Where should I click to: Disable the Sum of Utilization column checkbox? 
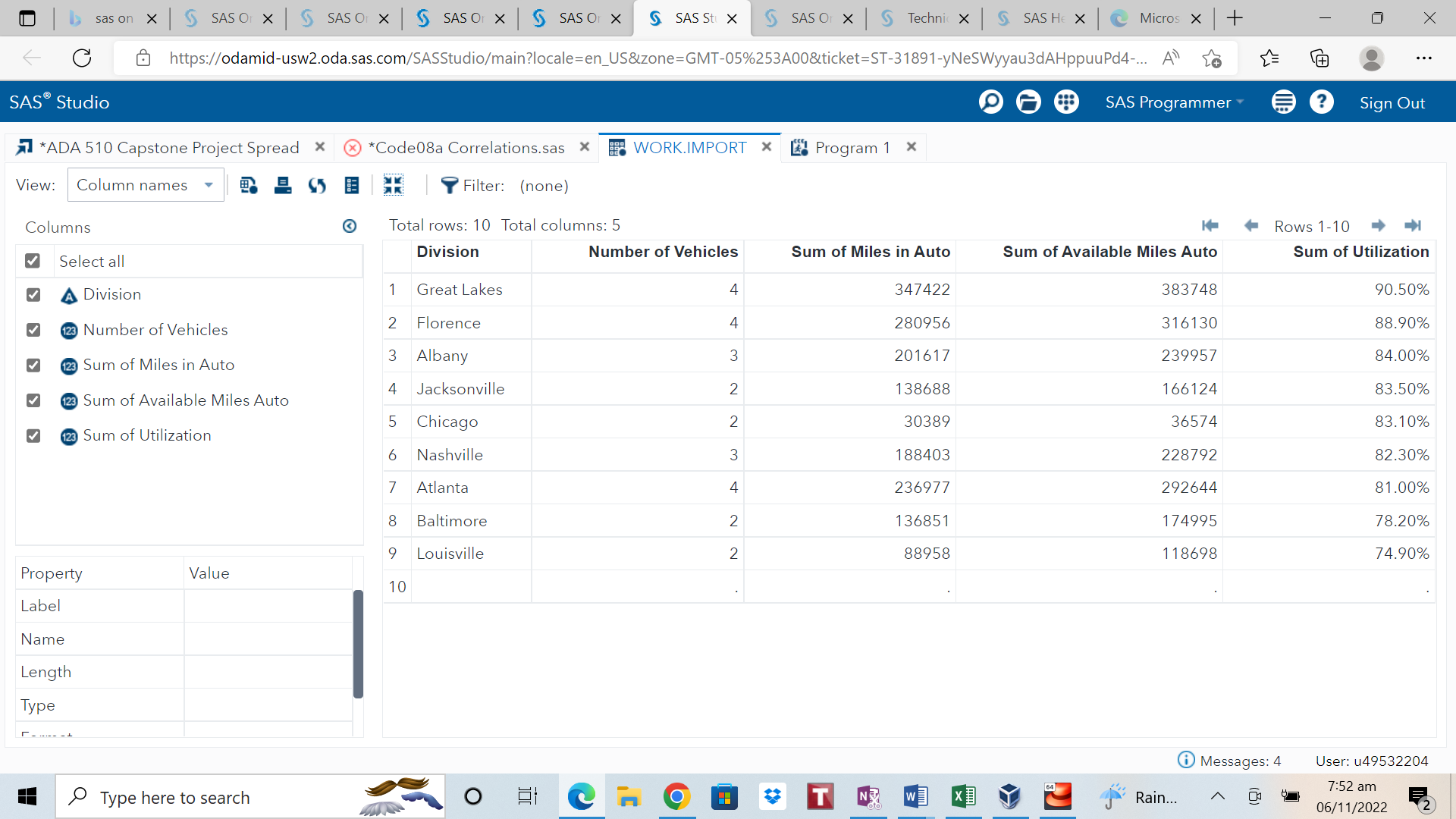point(33,435)
